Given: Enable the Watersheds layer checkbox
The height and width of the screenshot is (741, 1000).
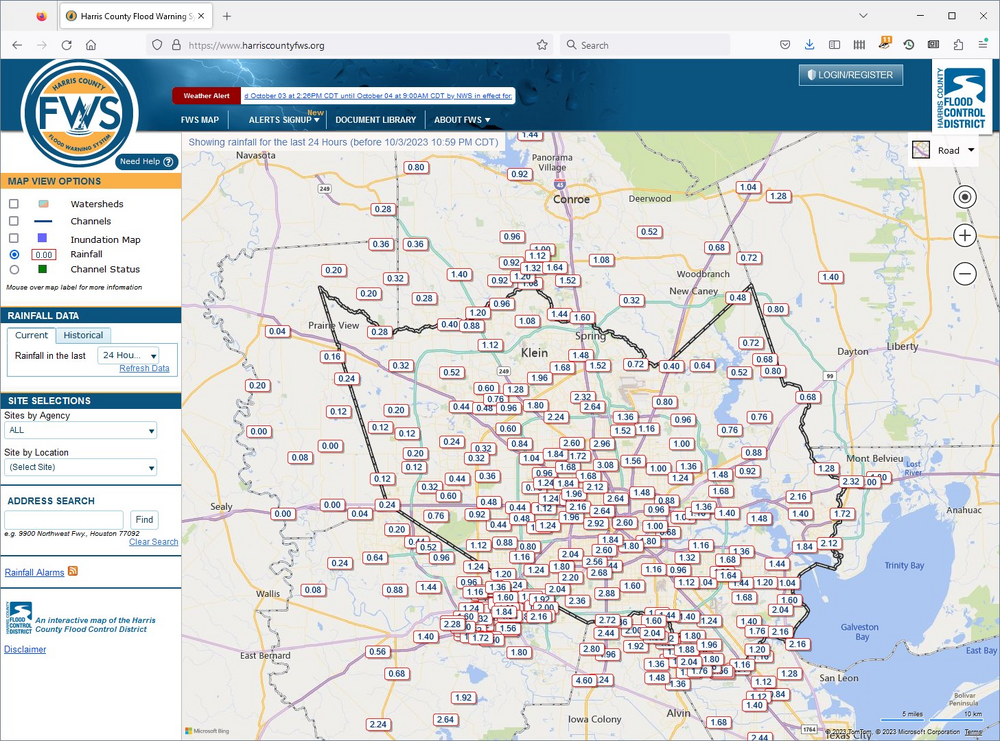Looking at the screenshot, I should pyautogui.click(x=14, y=204).
